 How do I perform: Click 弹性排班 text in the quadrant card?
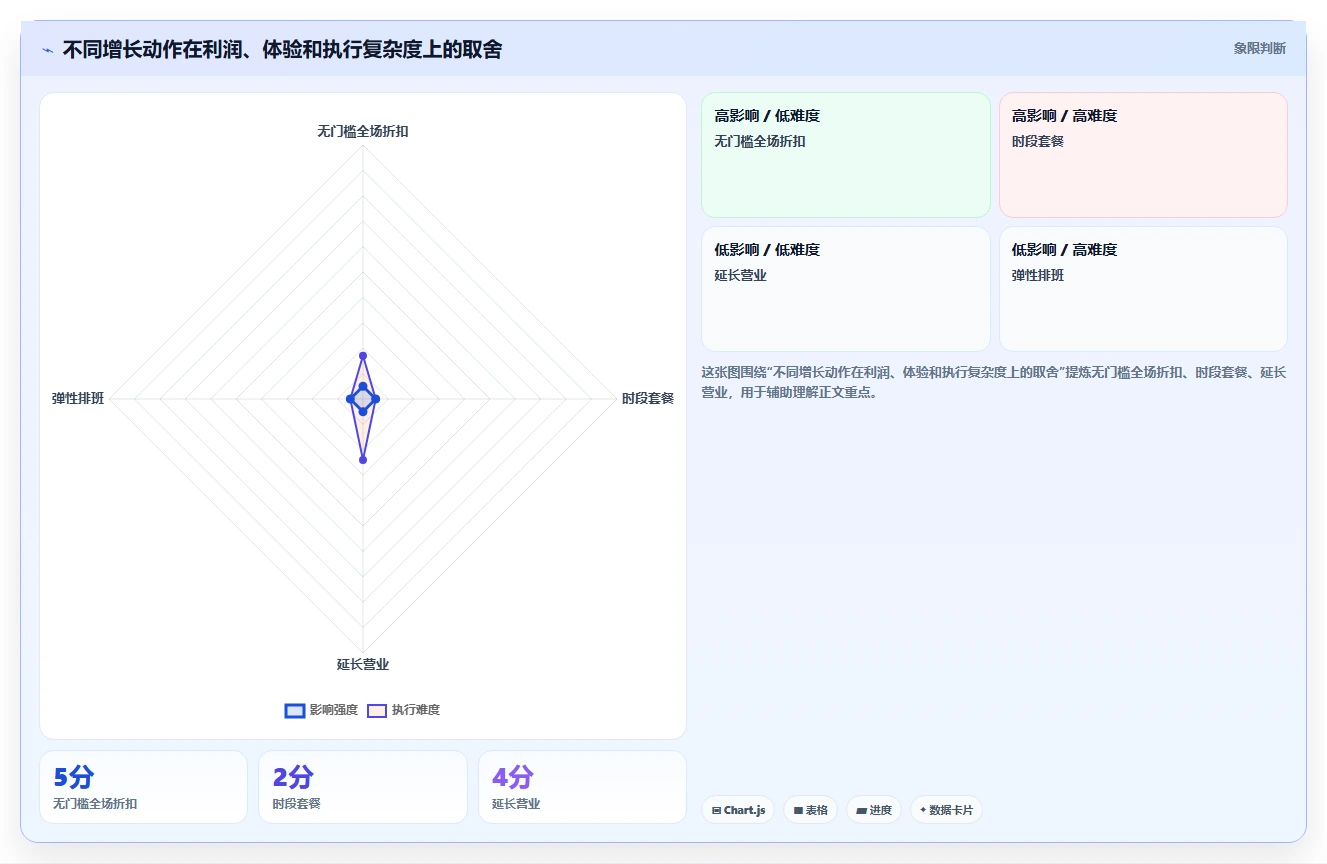tap(1038, 276)
